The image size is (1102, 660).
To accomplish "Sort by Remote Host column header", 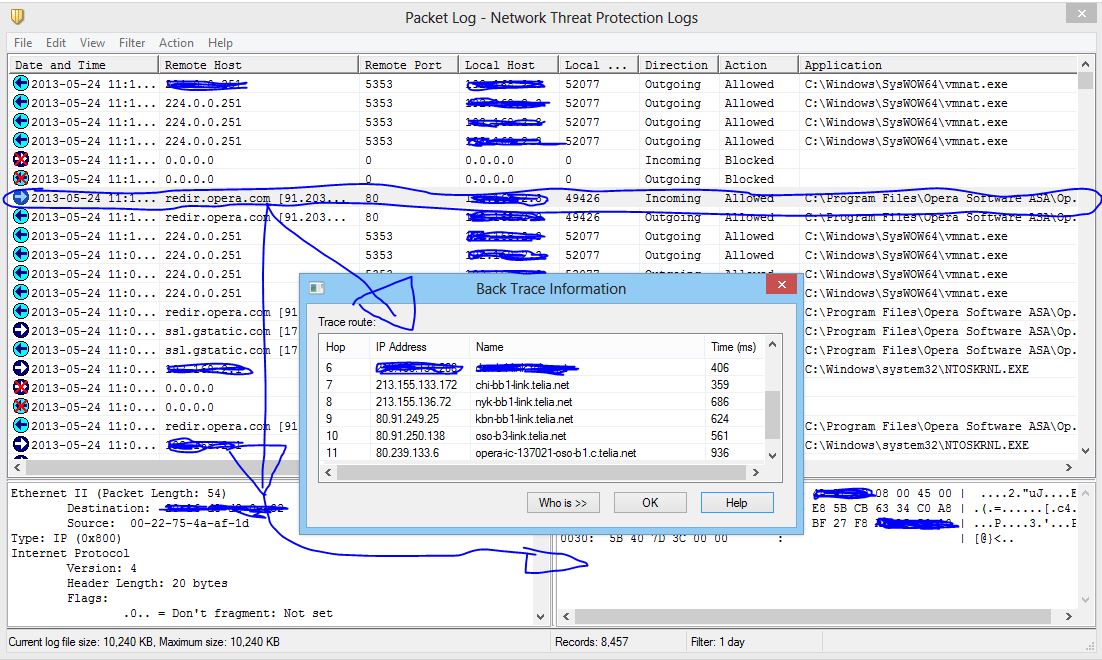I will pos(258,65).
